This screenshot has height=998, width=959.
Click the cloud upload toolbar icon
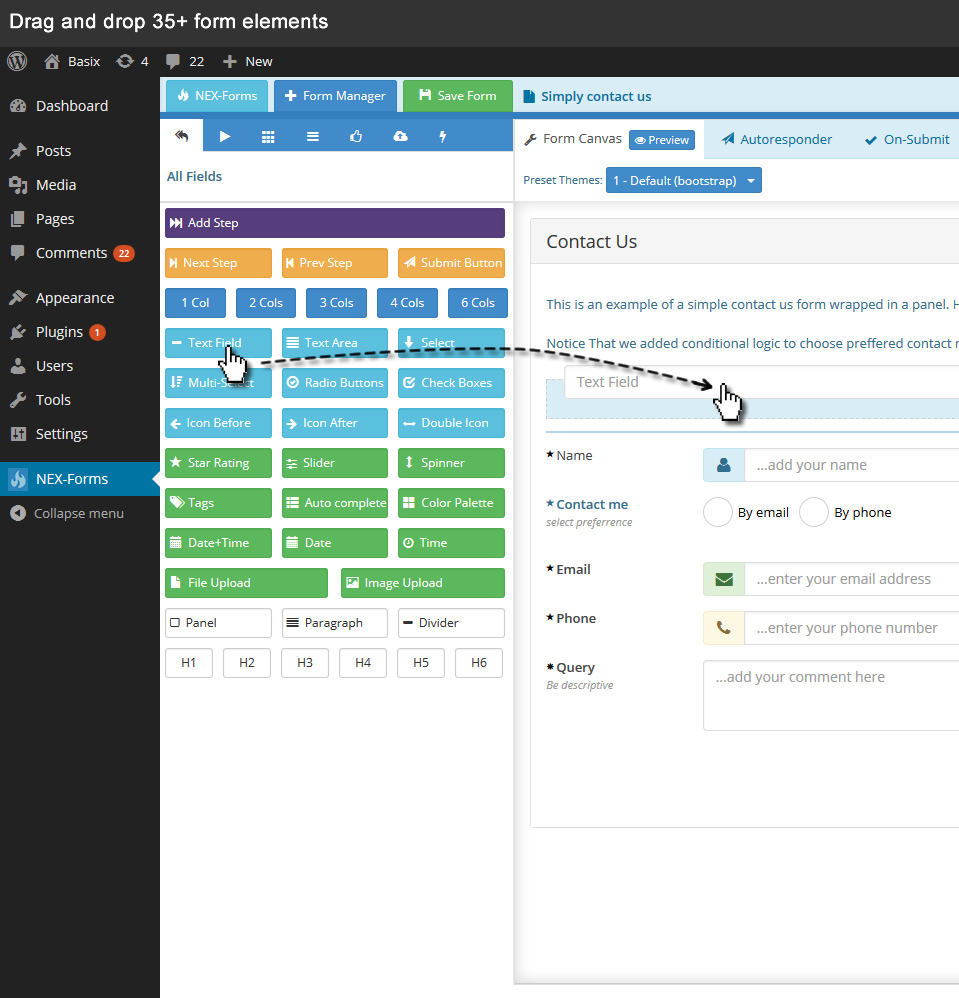point(400,136)
